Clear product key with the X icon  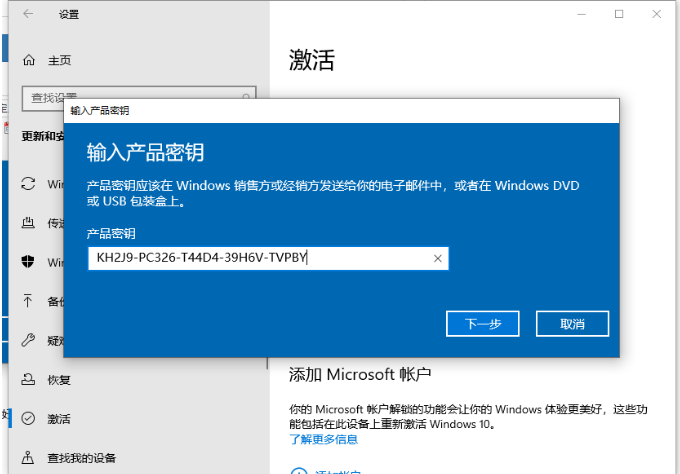click(437, 258)
